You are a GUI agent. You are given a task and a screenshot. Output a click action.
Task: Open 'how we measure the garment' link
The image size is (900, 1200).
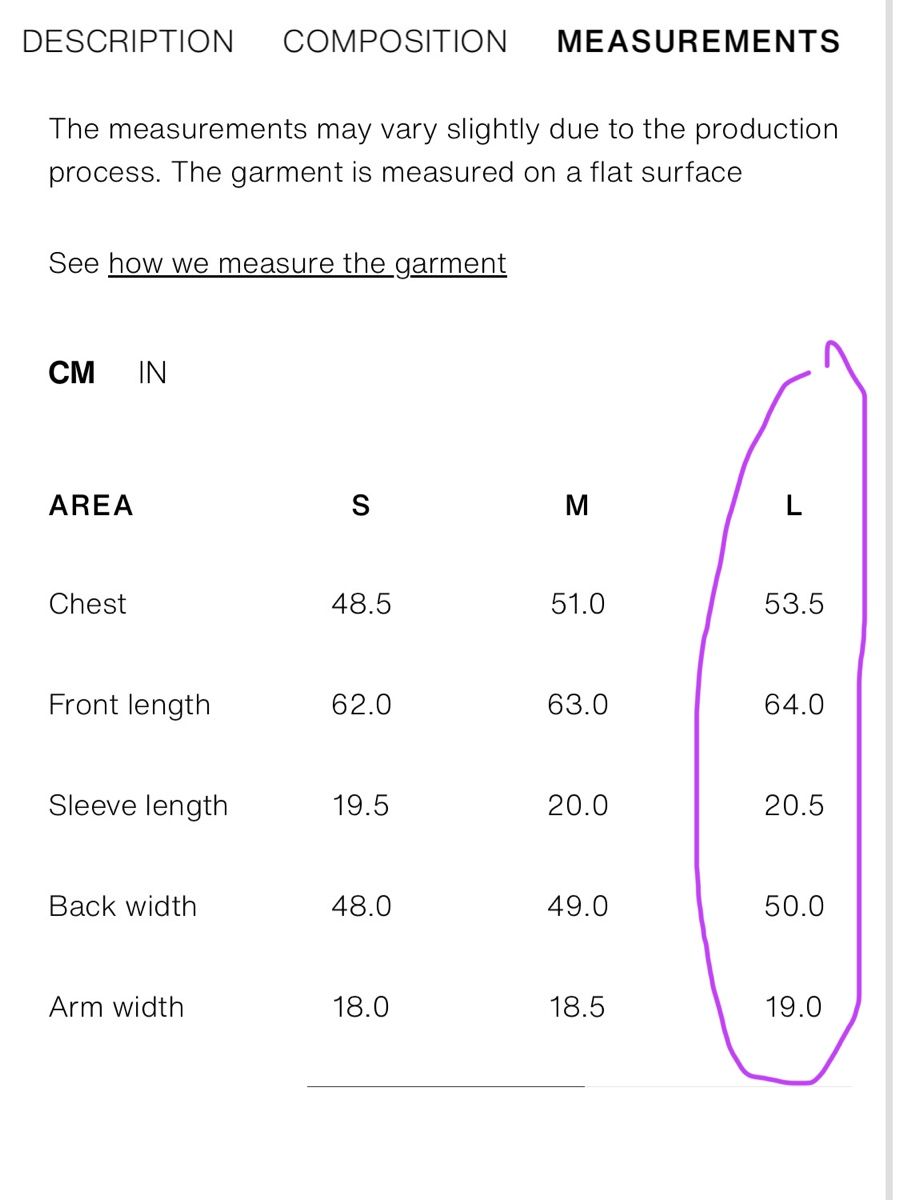[x=307, y=264]
